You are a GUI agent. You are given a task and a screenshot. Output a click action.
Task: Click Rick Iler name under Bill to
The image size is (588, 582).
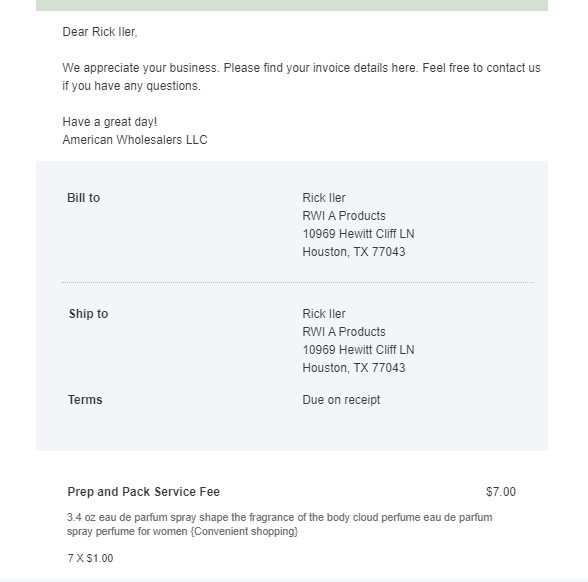[324, 198]
